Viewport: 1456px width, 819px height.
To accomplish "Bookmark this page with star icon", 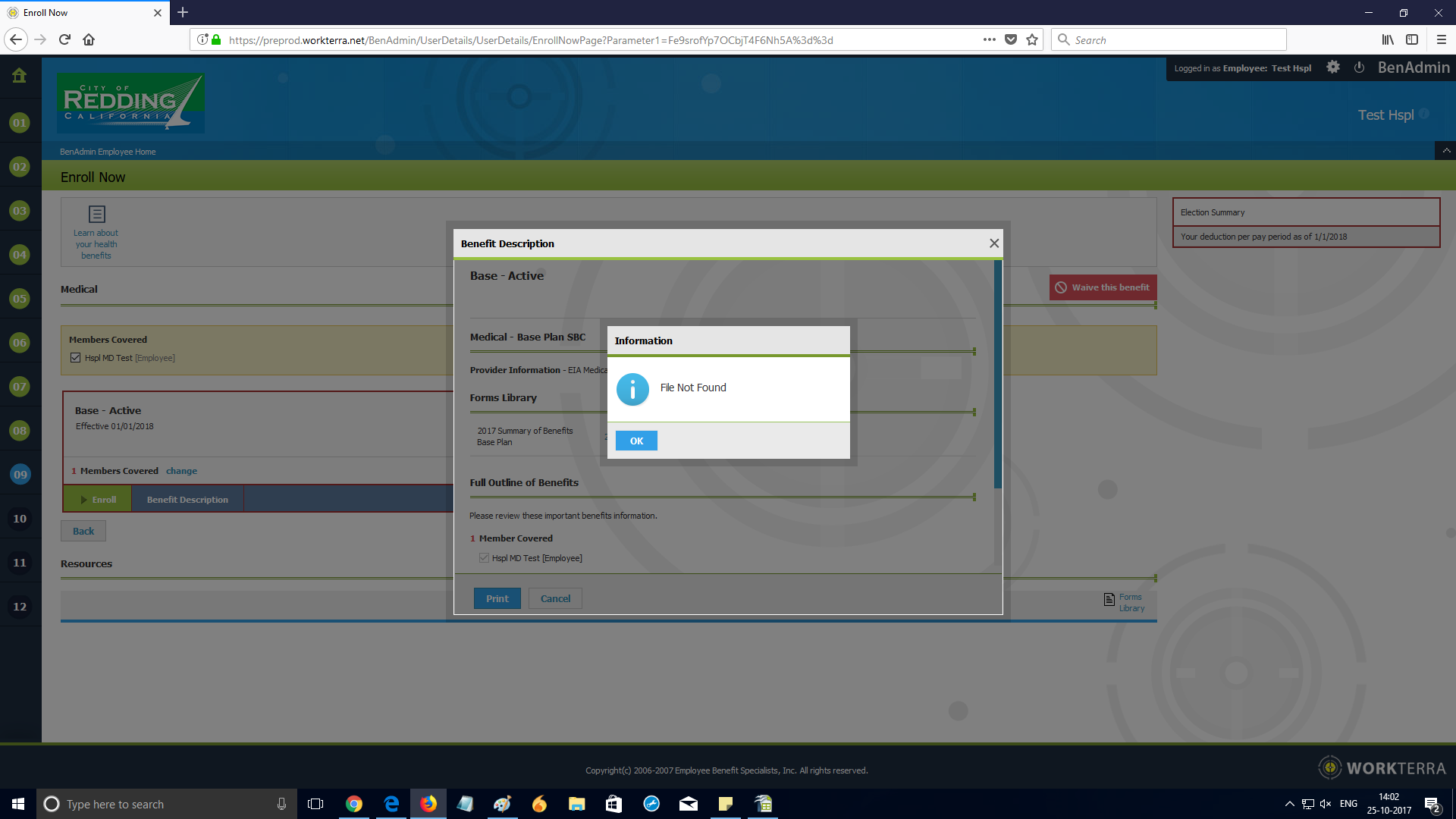I will [x=1032, y=39].
